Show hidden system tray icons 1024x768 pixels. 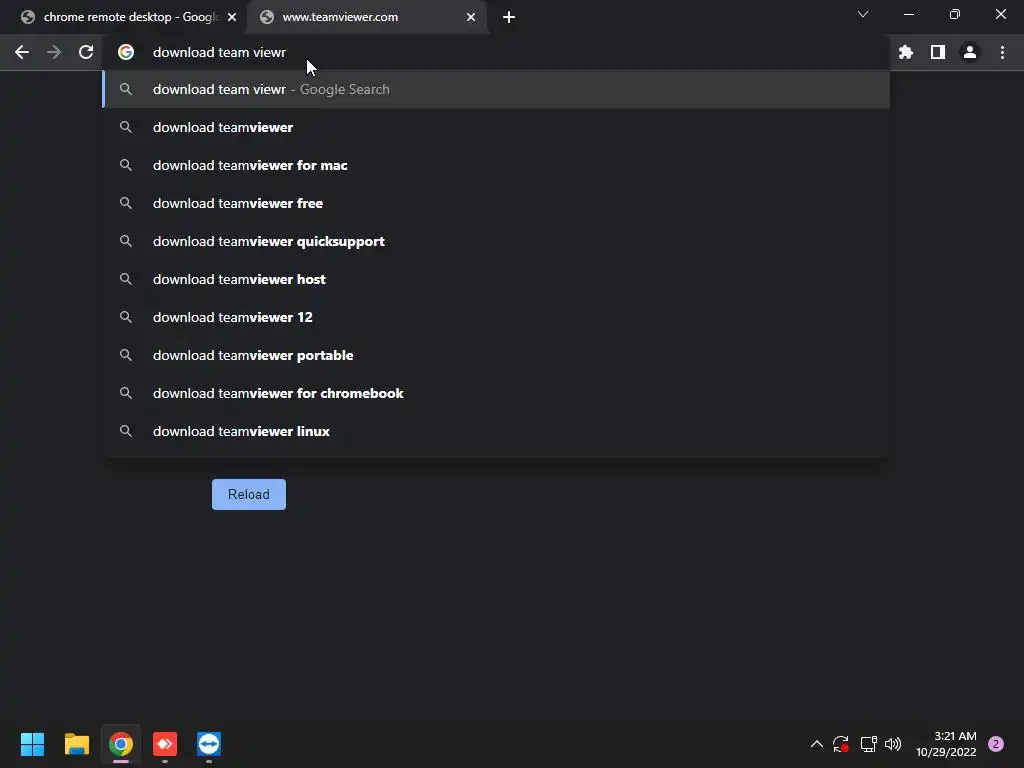pyautogui.click(x=816, y=744)
